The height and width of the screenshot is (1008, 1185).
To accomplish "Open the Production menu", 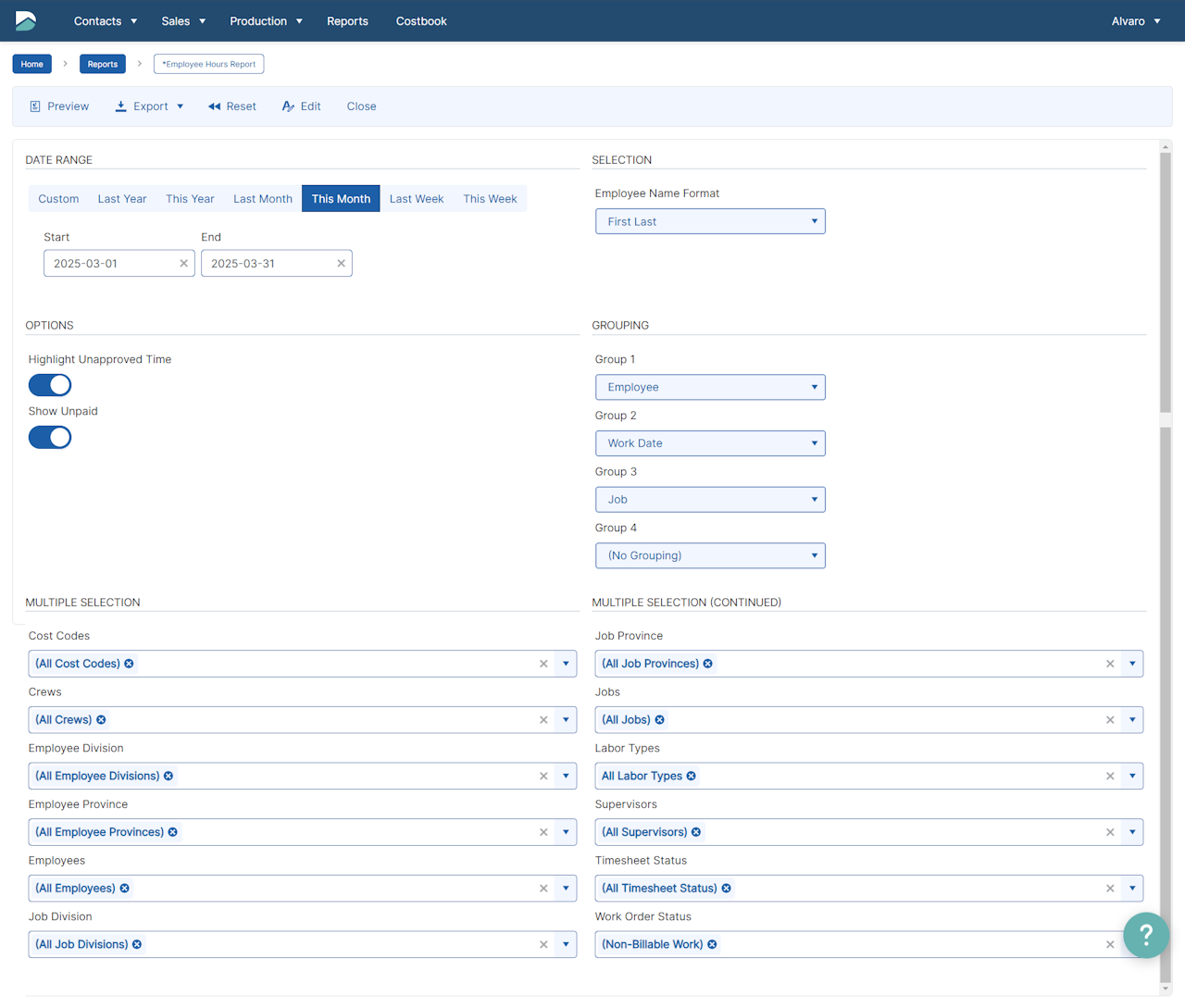I will [266, 21].
